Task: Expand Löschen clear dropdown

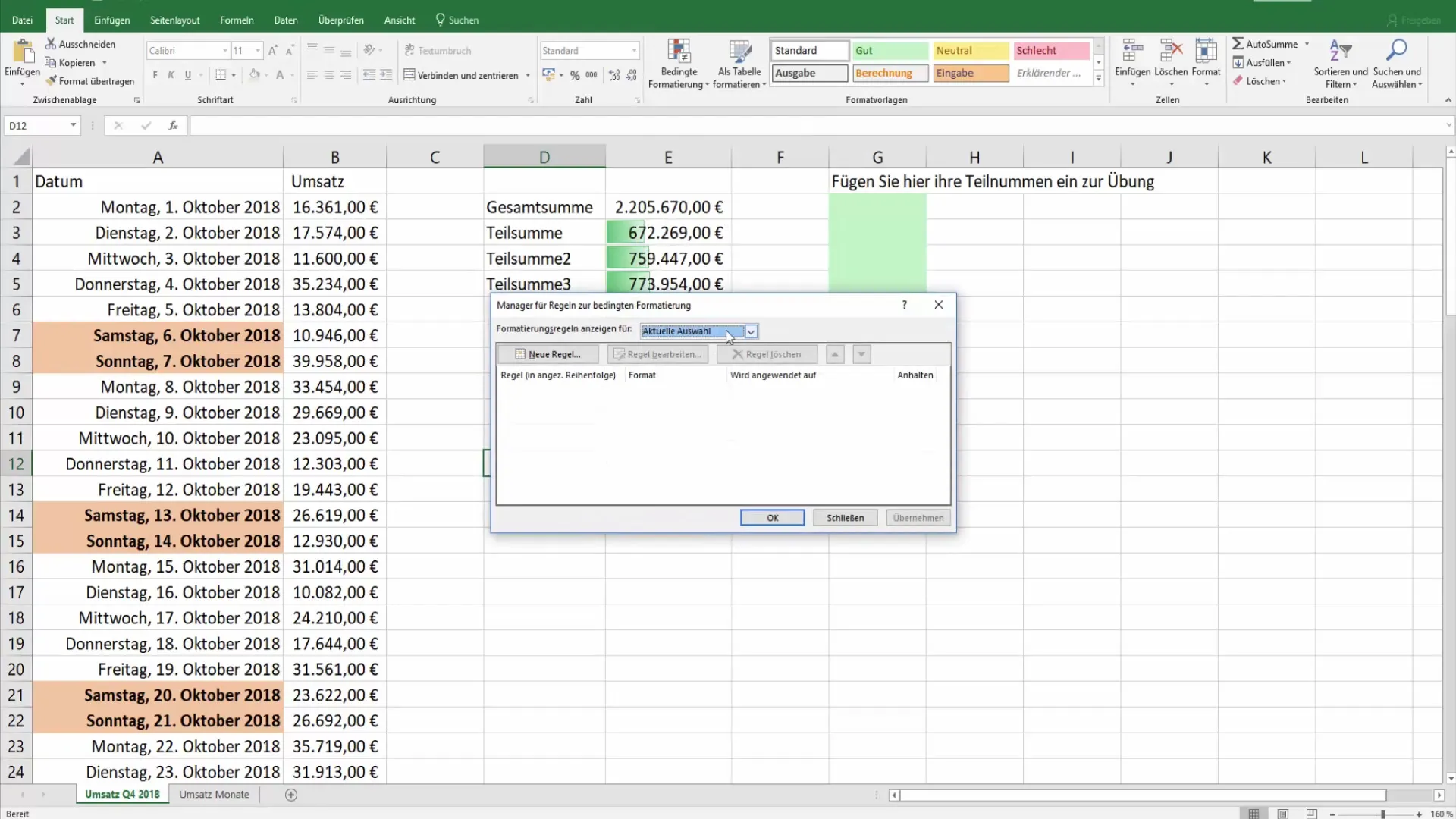Action: click(x=1284, y=81)
